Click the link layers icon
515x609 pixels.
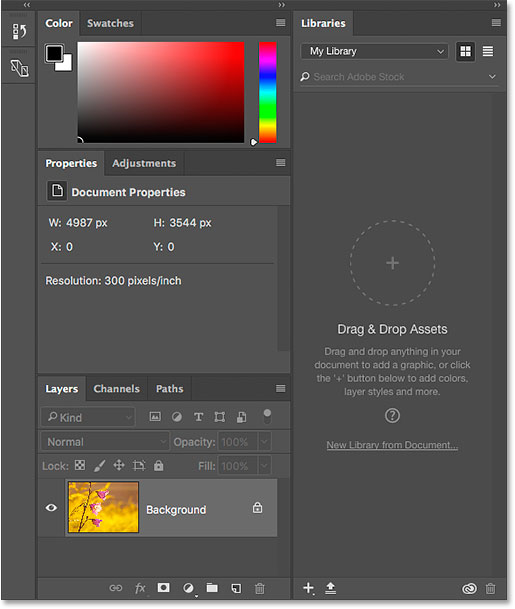pos(115,588)
